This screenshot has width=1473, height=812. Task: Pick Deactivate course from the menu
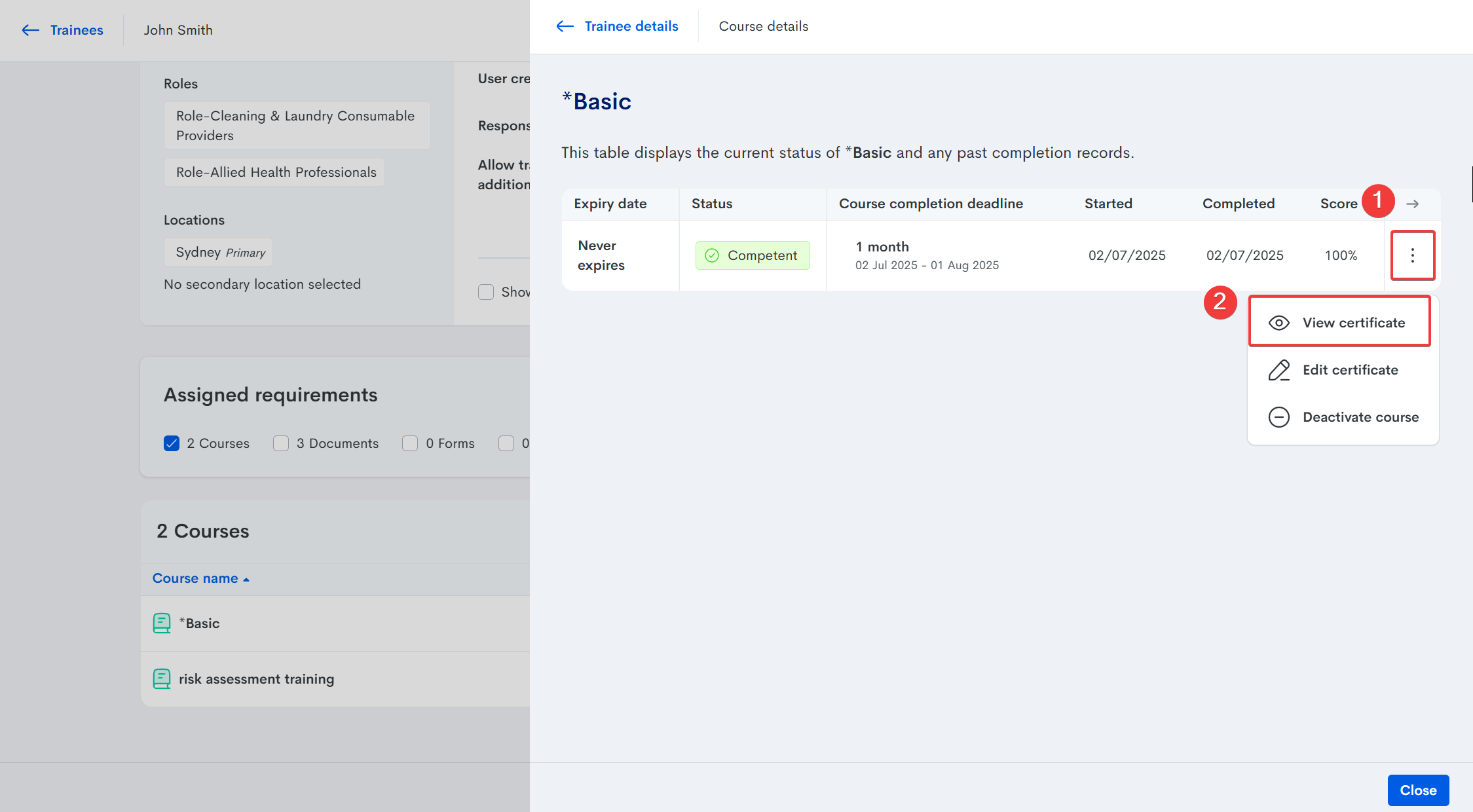pos(1360,417)
